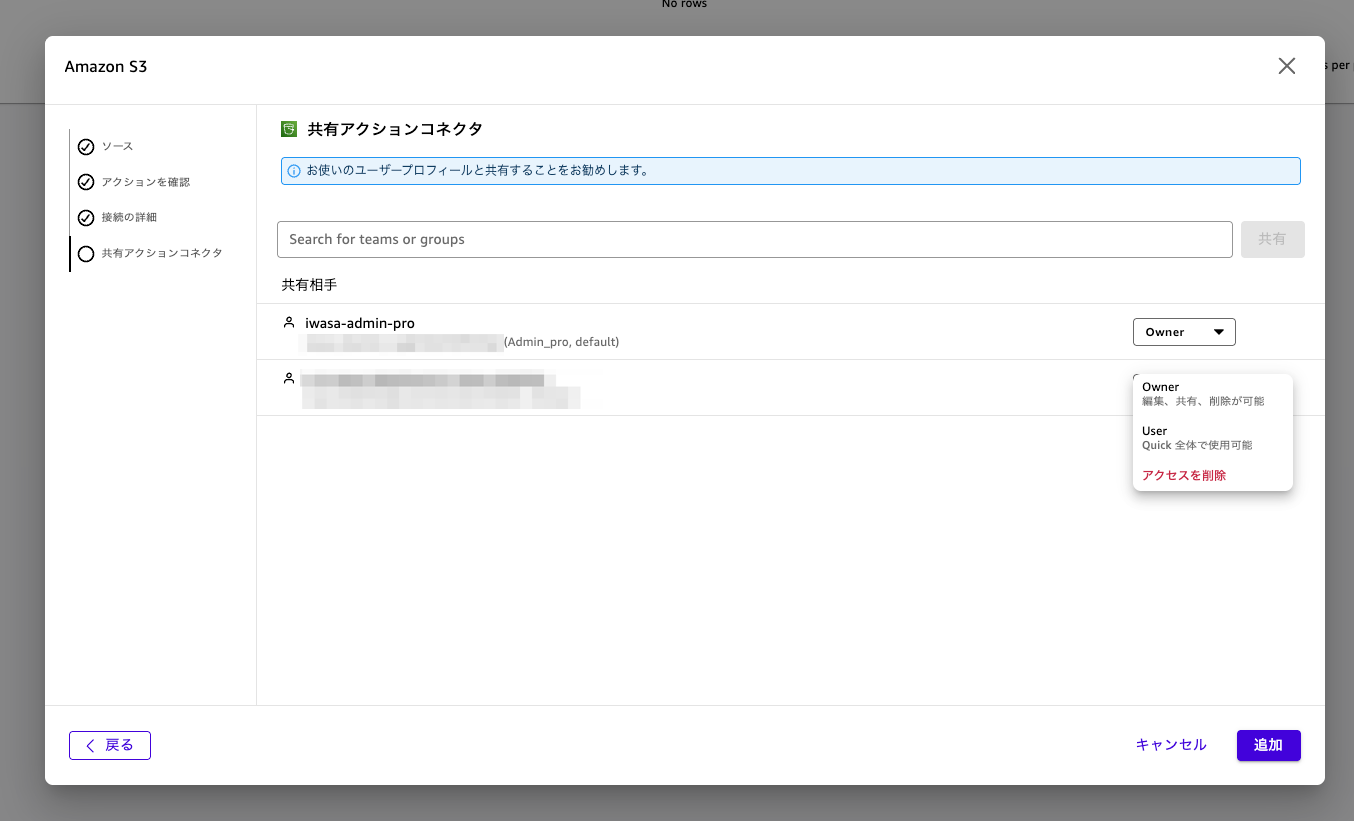Click the キャンセル link
The width and height of the screenshot is (1354, 821).
click(1171, 745)
